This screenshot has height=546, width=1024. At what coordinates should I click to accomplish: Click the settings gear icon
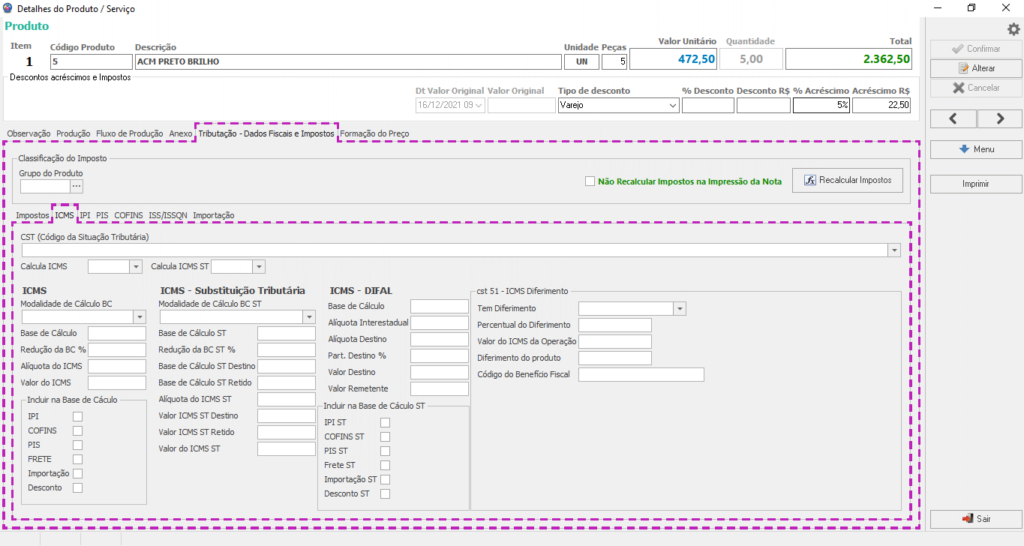click(x=1013, y=30)
